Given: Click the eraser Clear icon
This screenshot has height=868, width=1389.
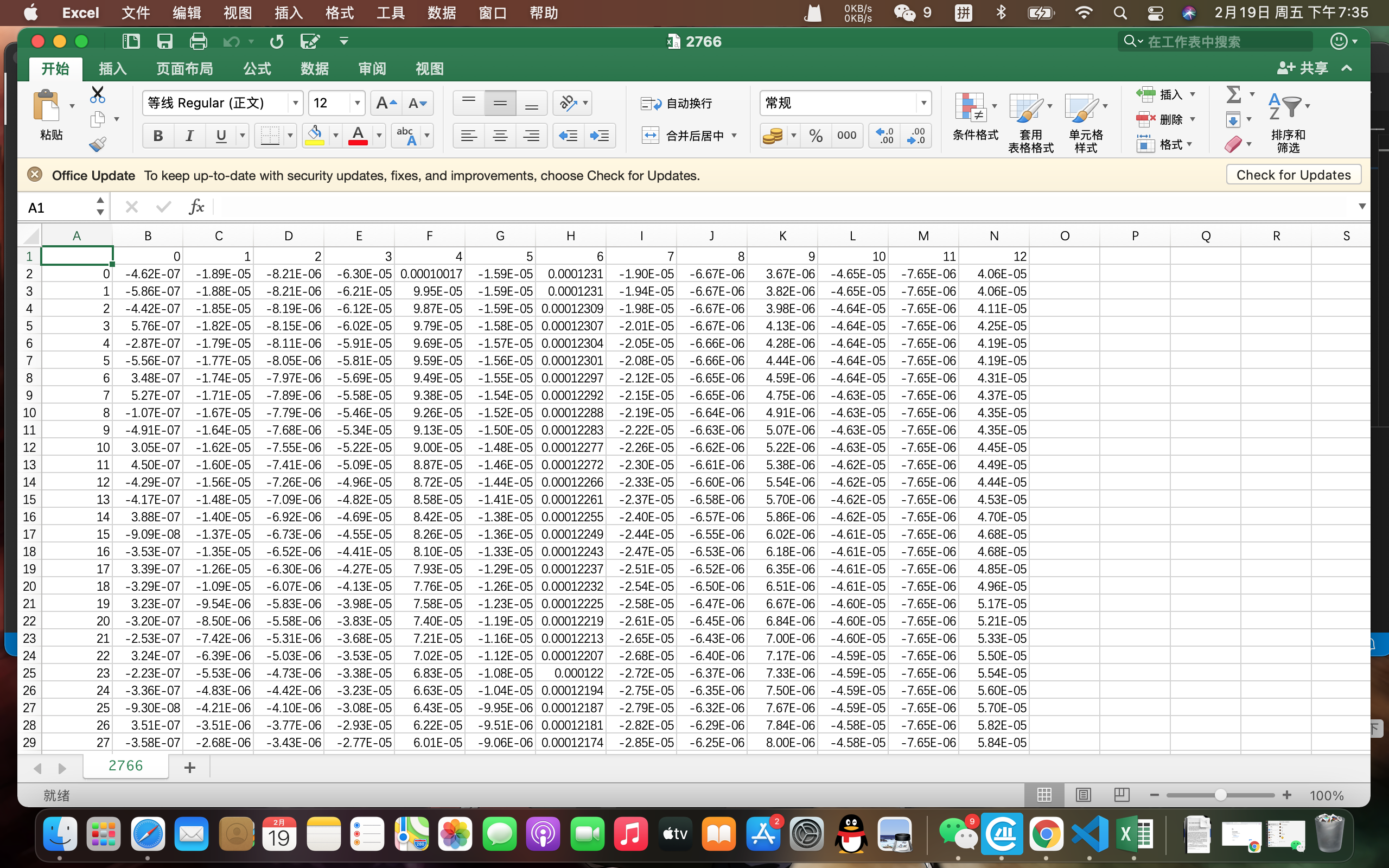Looking at the screenshot, I should pyautogui.click(x=1234, y=144).
